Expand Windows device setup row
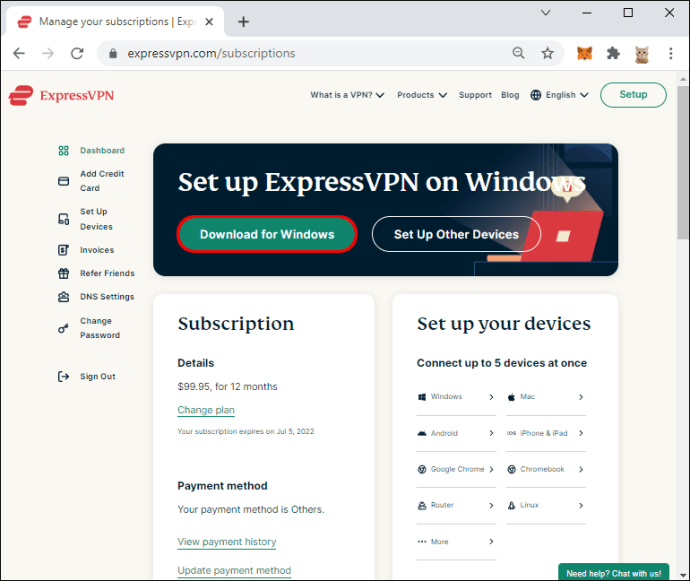690x581 pixels. click(x=456, y=397)
